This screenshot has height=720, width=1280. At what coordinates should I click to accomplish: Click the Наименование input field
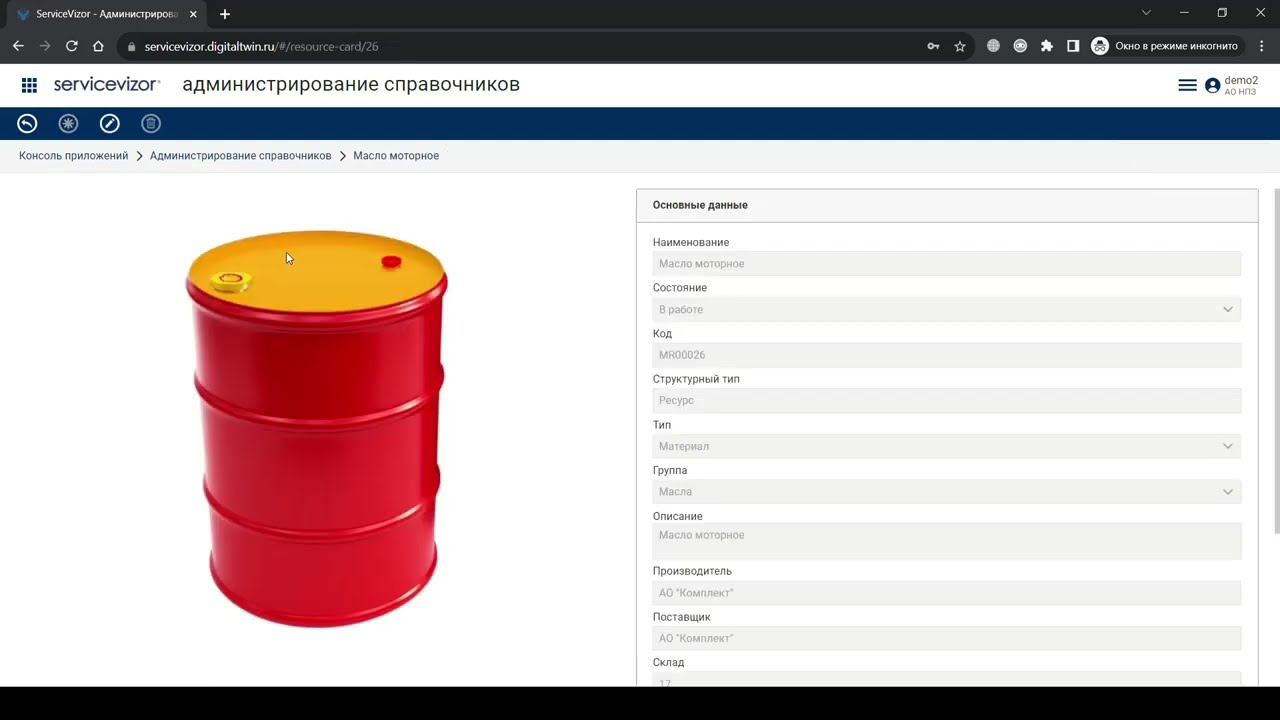[947, 264]
